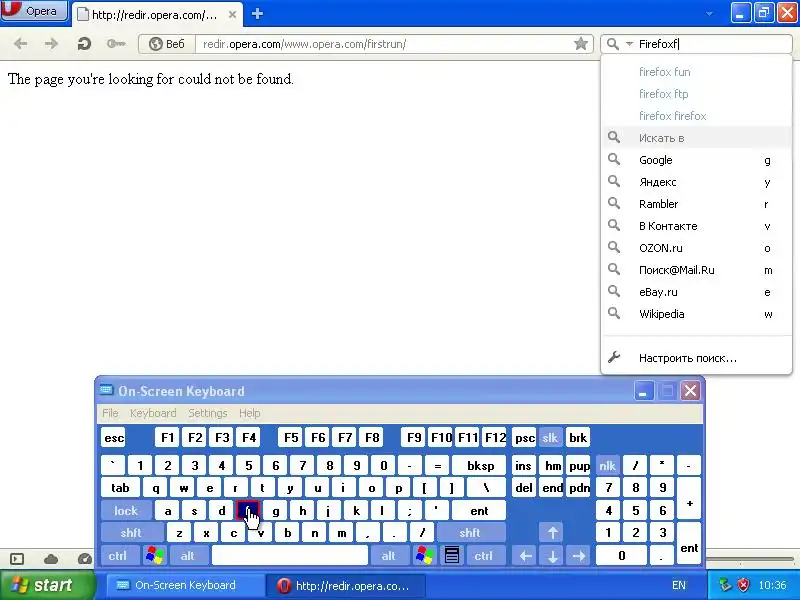The height and width of the screenshot is (600, 800).
Task: Open On-Screen Keyboard Help menu
Action: 249,413
